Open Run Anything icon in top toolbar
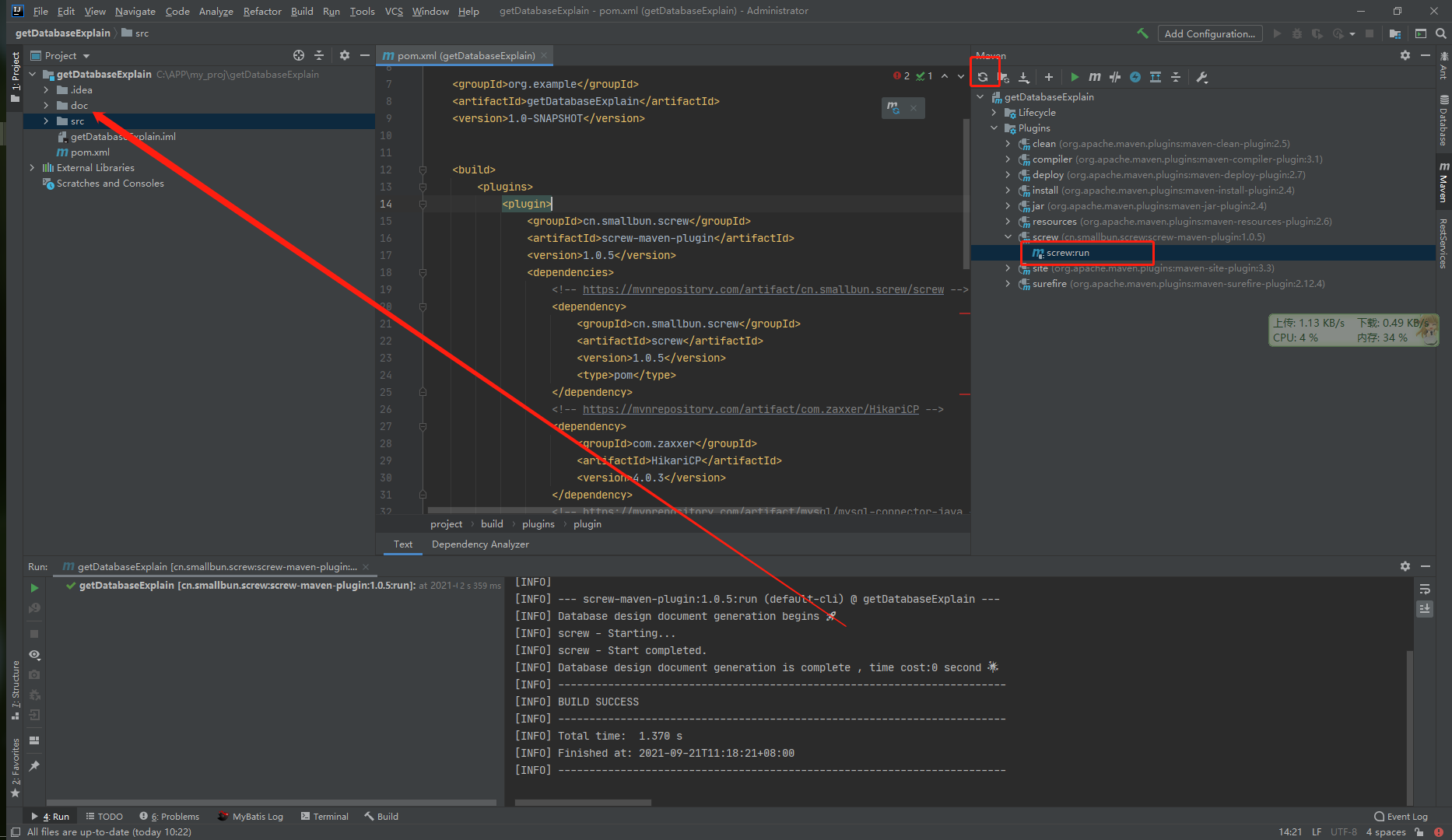This screenshot has width=1452, height=840. coord(1421,33)
